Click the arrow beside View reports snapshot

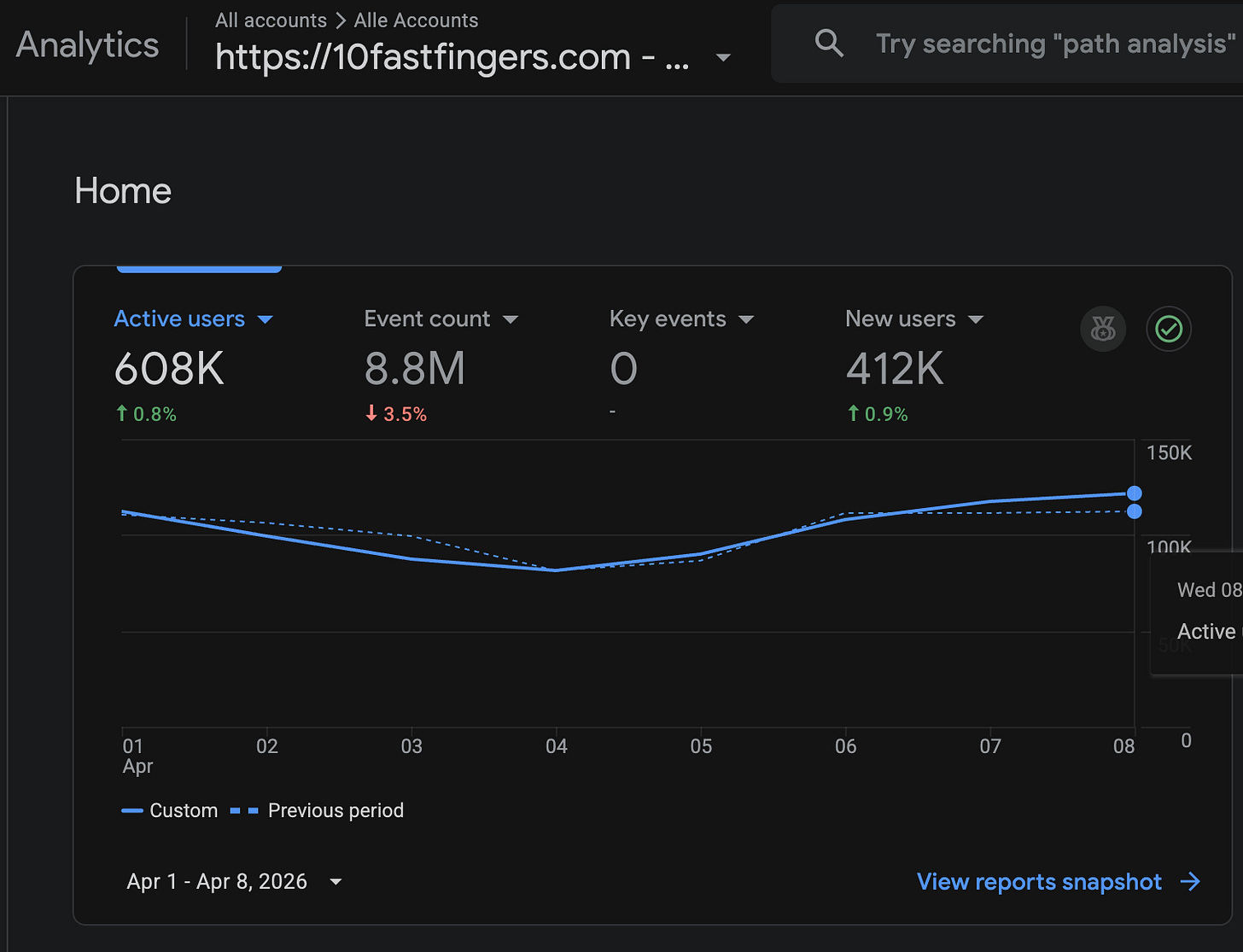coord(1190,882)
